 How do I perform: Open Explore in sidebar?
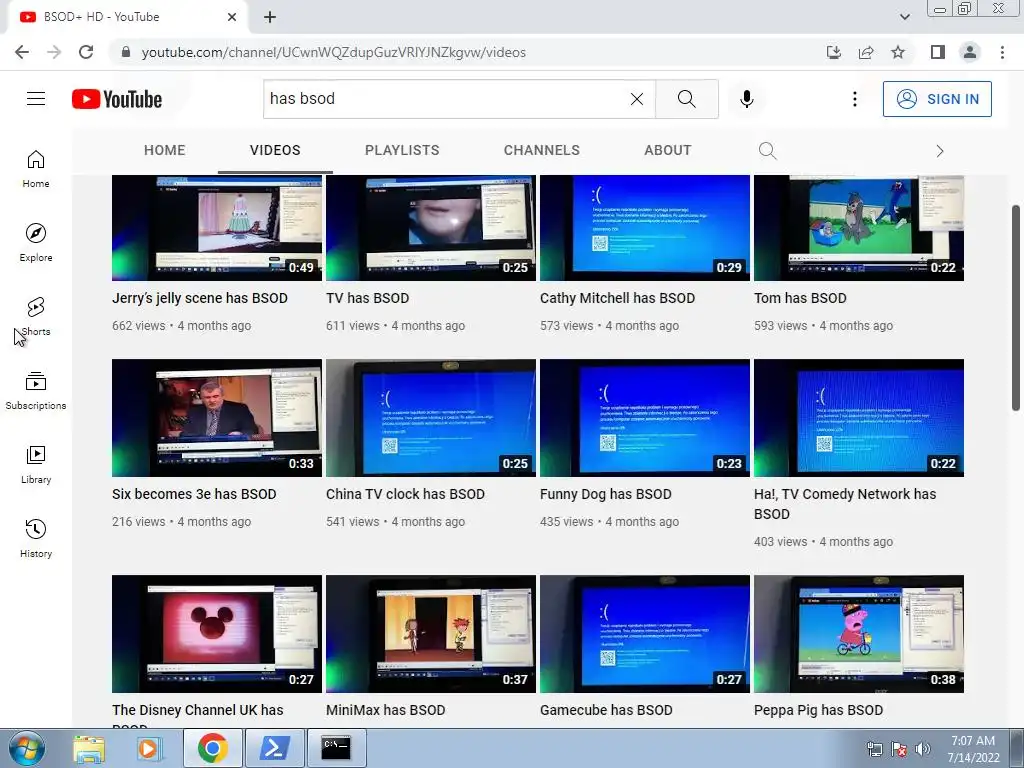pyautogui.click(x=36, y=243)
